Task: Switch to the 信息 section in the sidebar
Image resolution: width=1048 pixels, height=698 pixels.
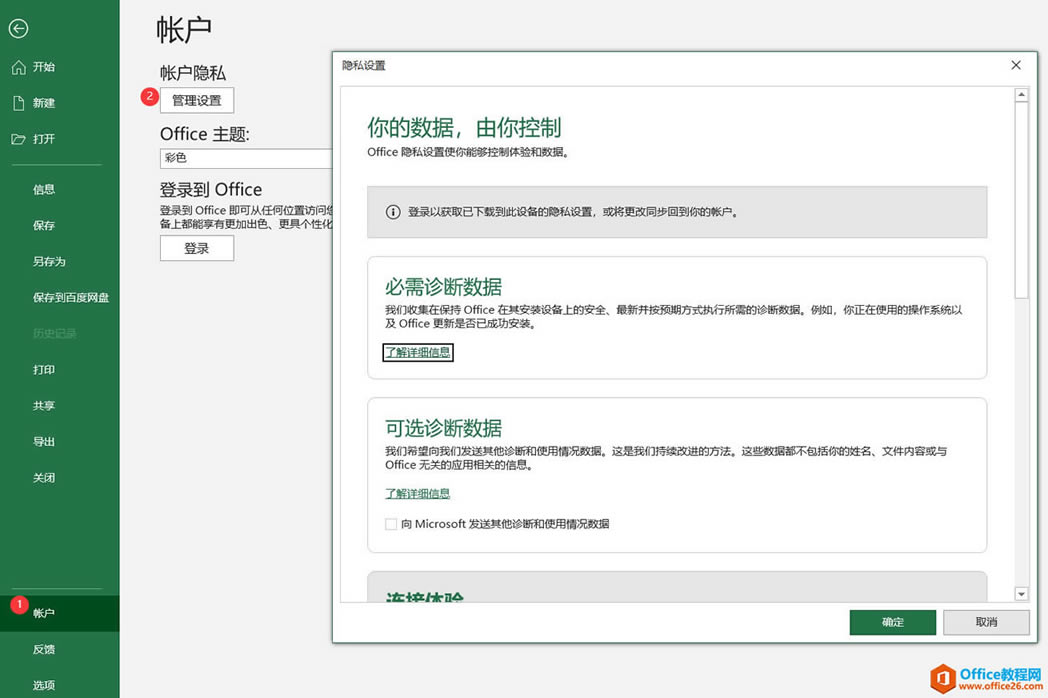Action: 45,189
